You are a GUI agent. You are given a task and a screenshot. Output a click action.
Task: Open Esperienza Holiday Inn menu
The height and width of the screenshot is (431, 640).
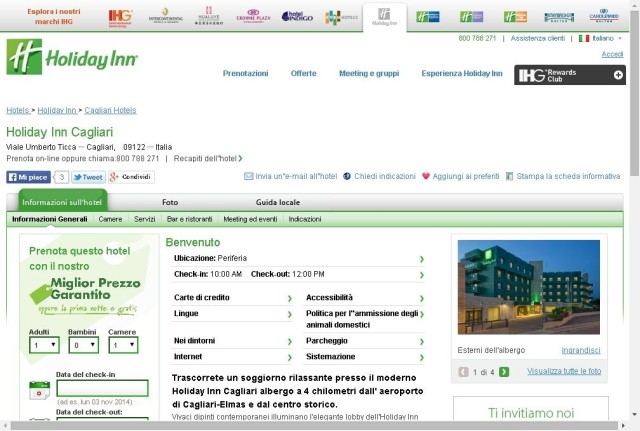coord(462,73)
